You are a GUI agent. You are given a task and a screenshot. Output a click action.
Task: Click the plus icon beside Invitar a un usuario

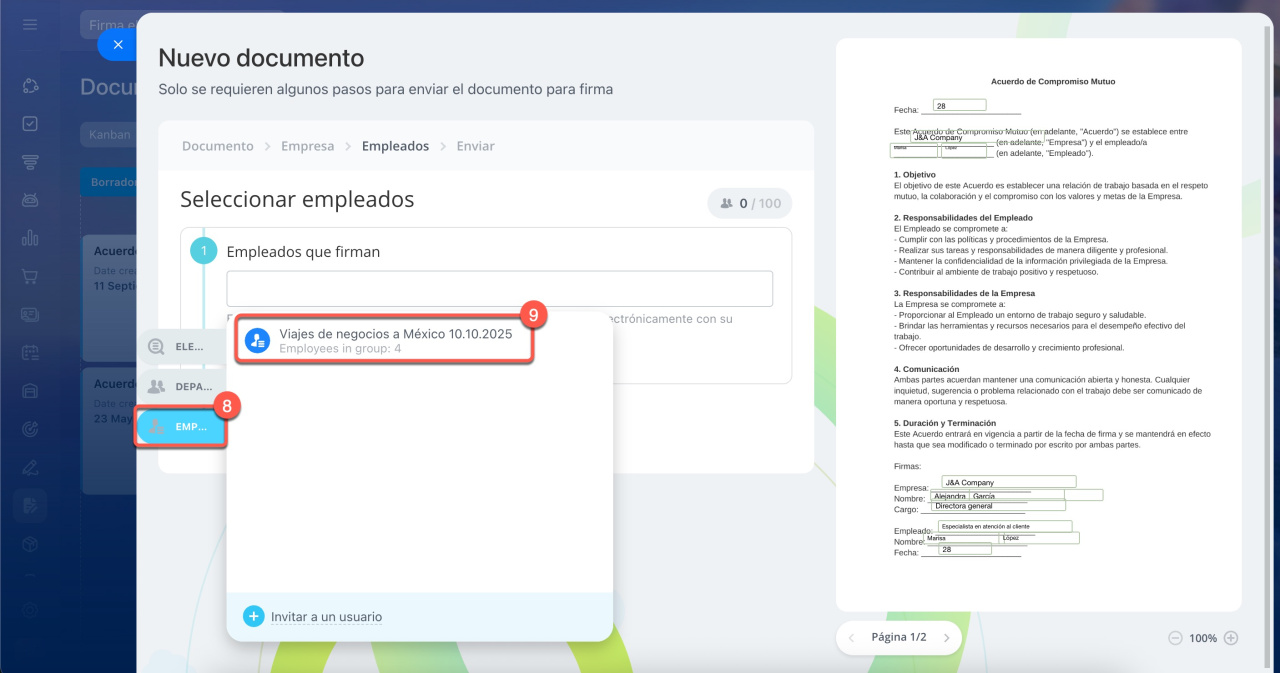(254, 617)
